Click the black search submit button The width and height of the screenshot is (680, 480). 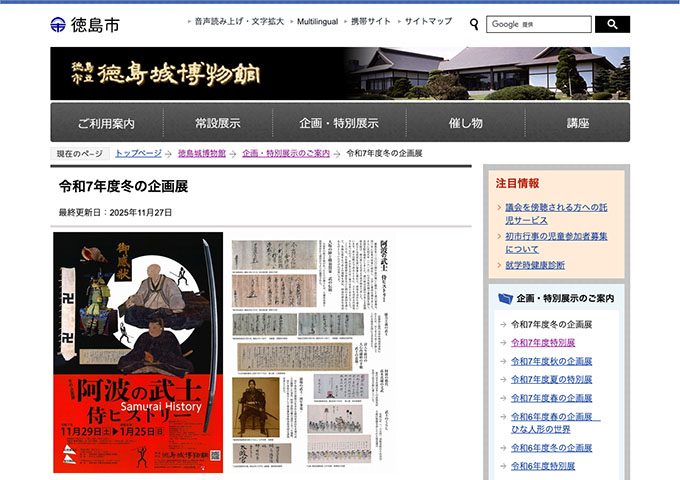612,24
